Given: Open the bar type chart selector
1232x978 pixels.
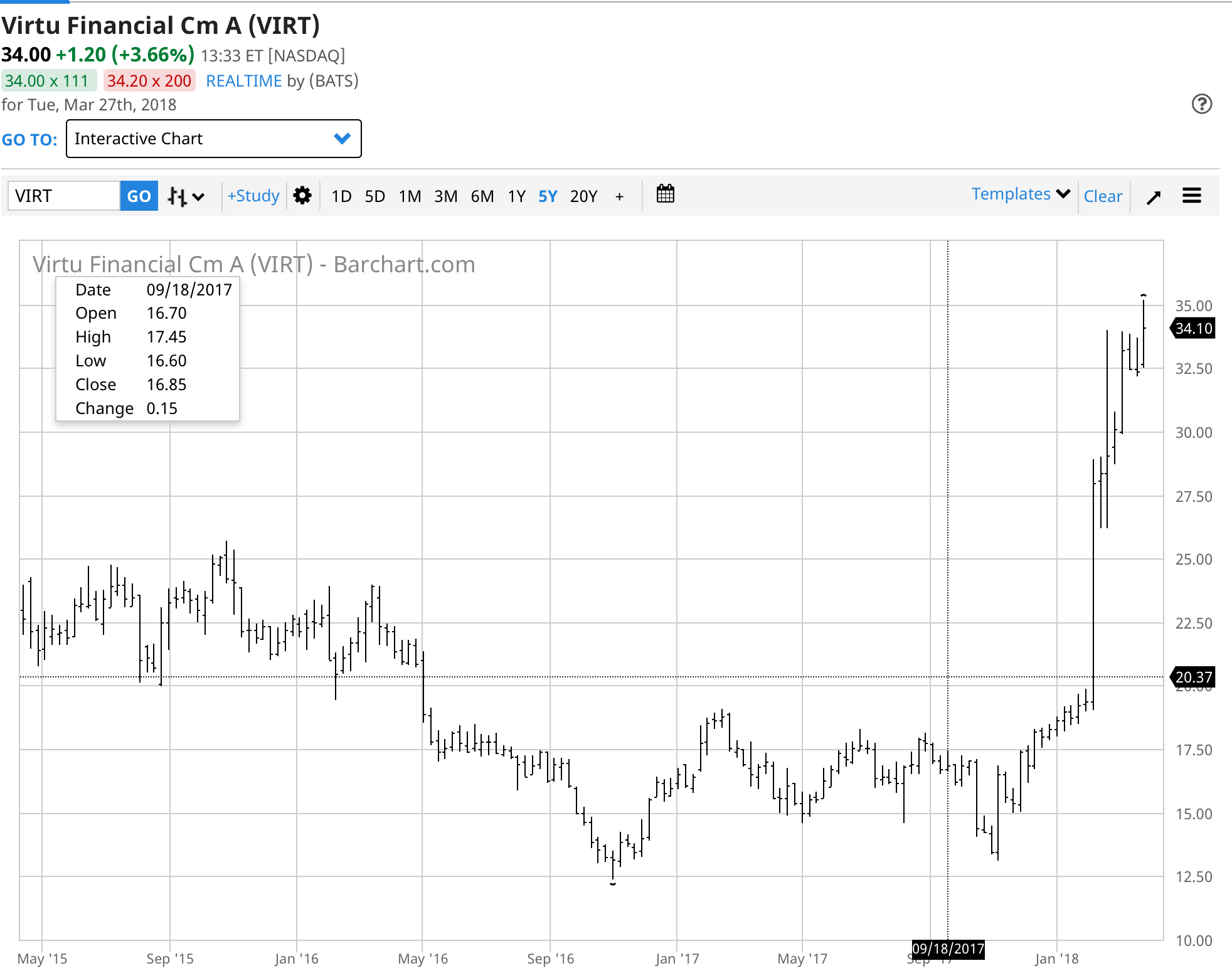Looking at the screenshot, I should (x=186, y=196).
